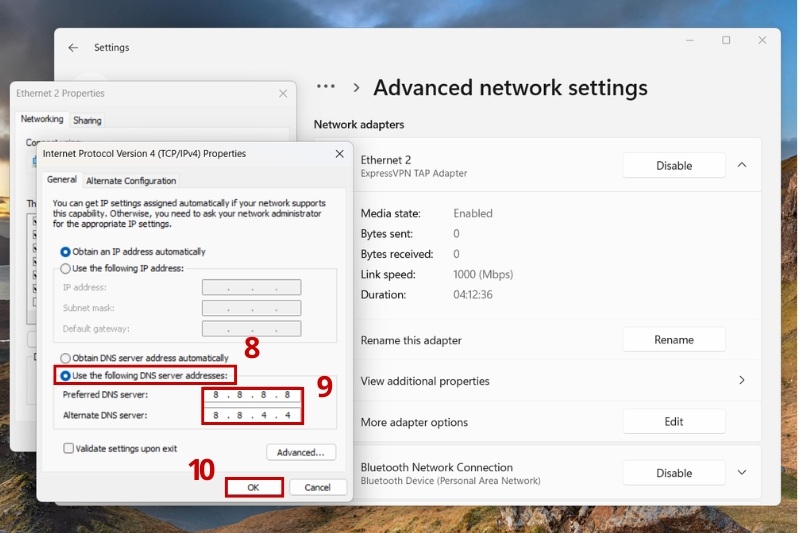Click the IP address field

coord(252,287)
